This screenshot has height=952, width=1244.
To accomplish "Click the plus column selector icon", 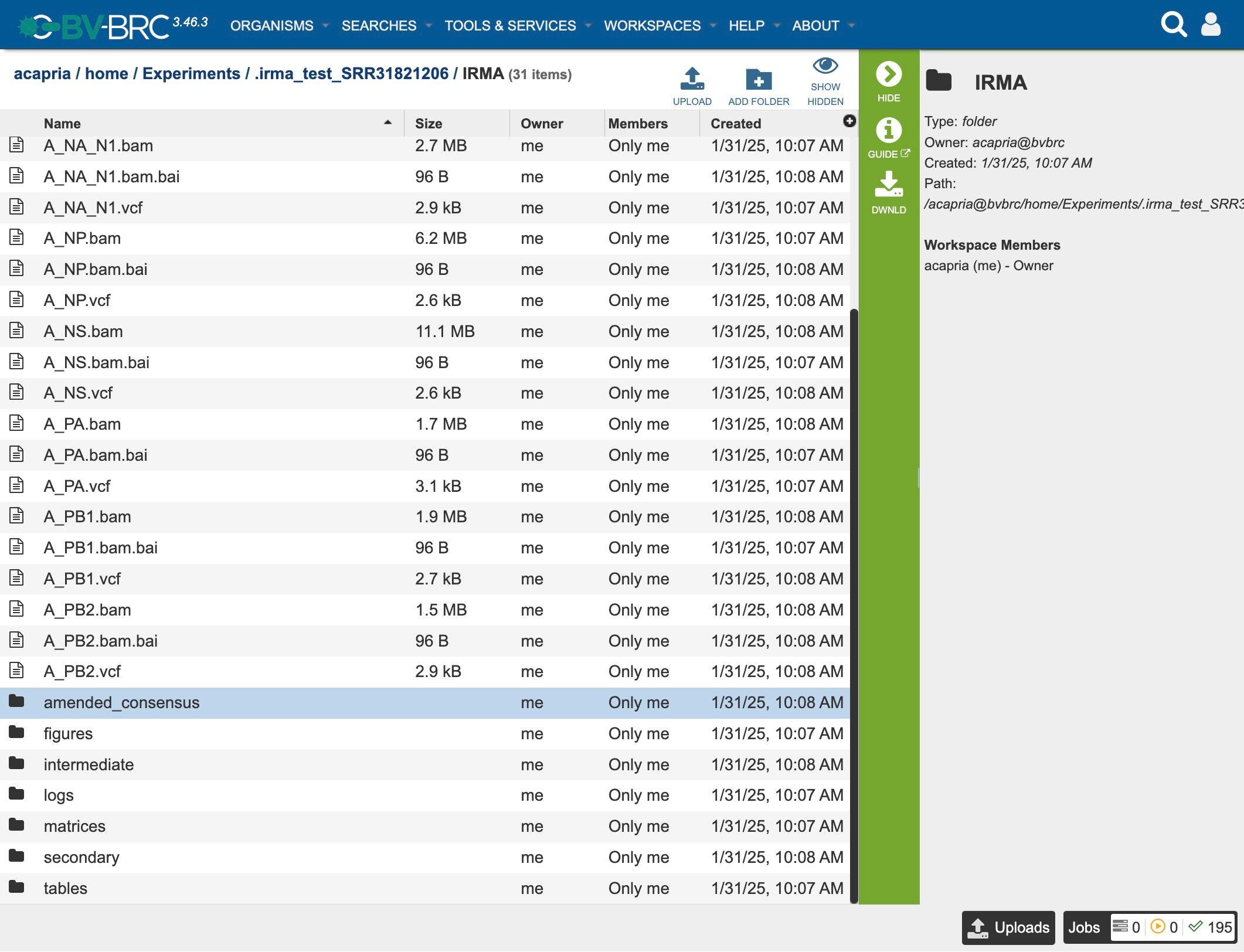I will tap(849, 121).
